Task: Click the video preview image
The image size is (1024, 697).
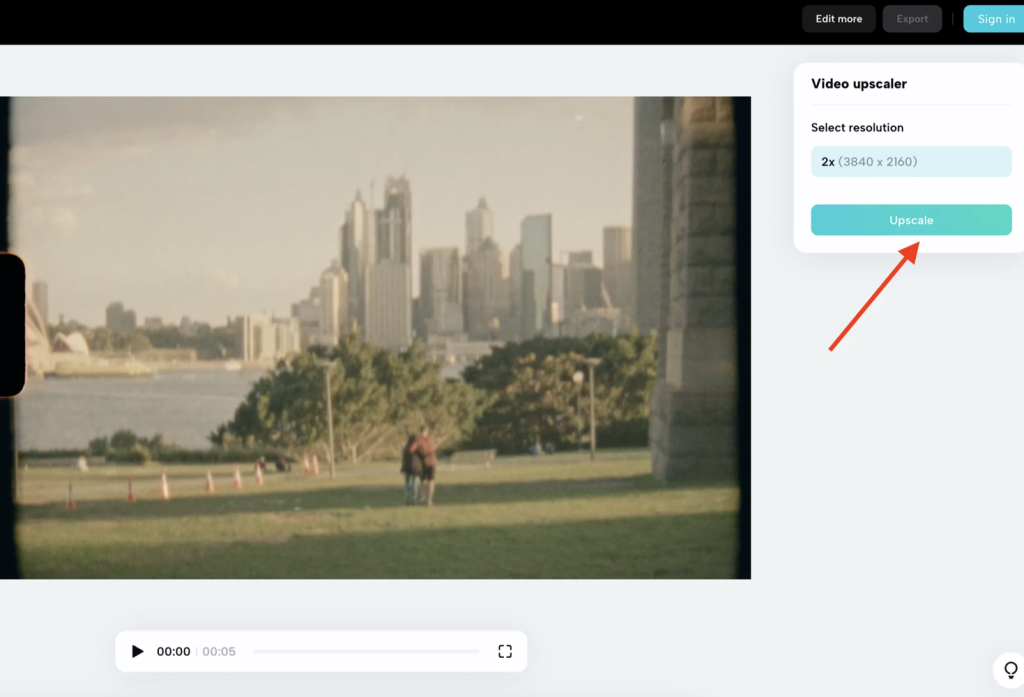Action: [375, 337]
